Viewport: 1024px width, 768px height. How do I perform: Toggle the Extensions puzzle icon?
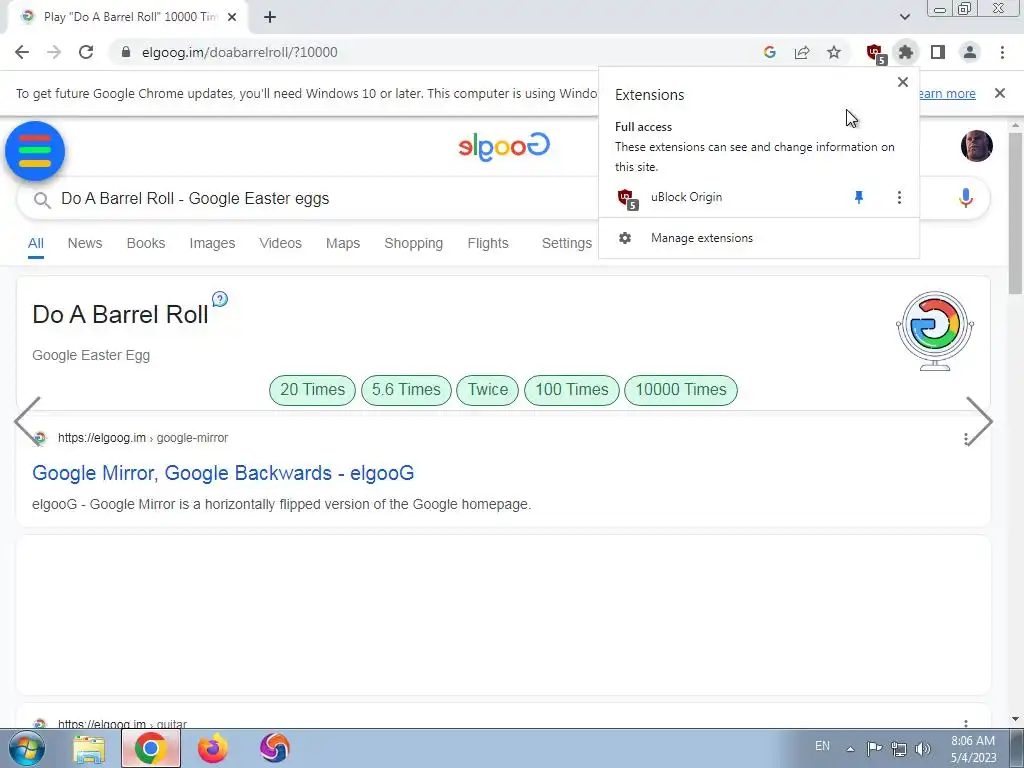[x=906, y=52]
